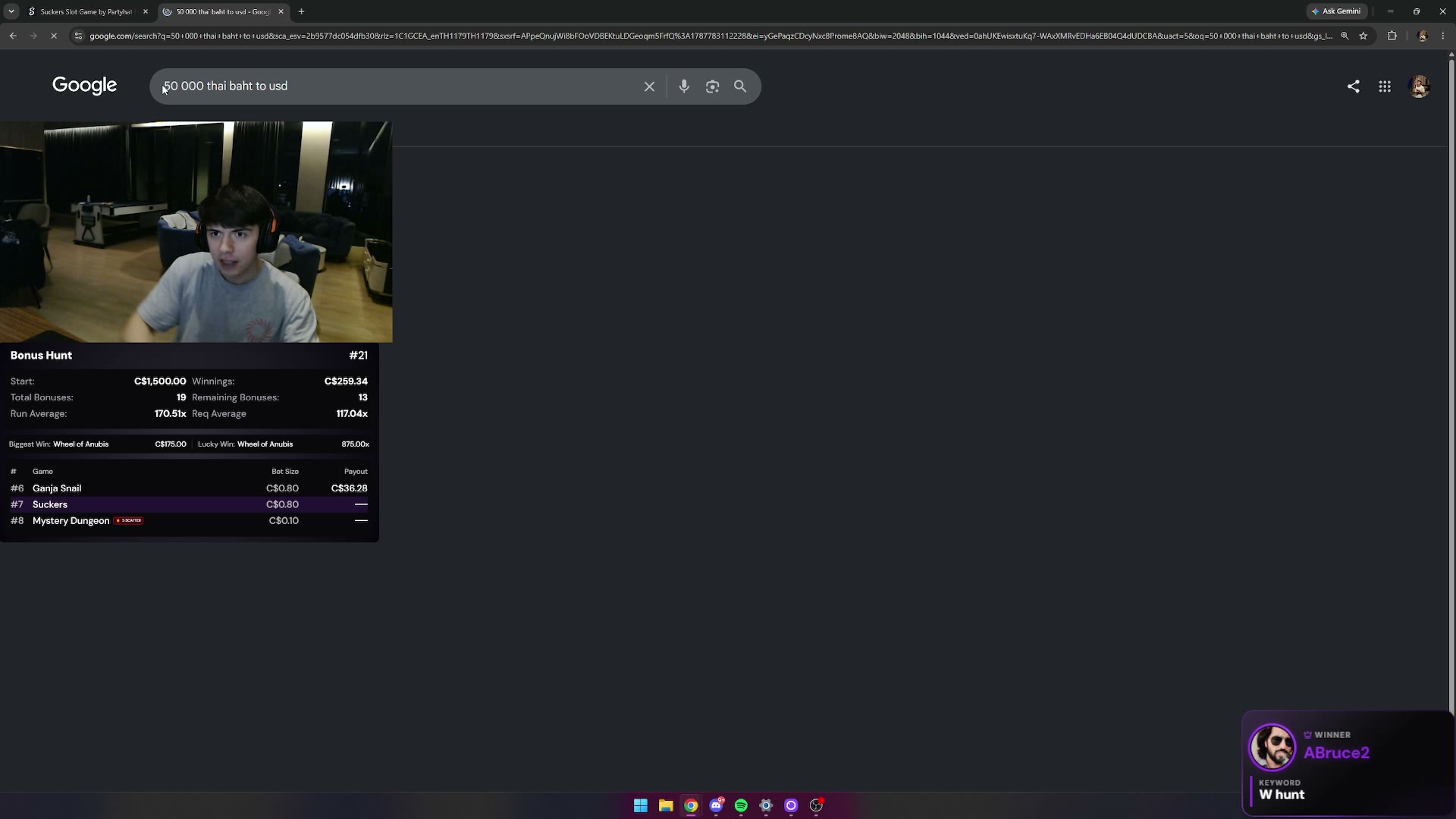
Task: Open Spotify from the taskbar
Action: coord(741,805)
